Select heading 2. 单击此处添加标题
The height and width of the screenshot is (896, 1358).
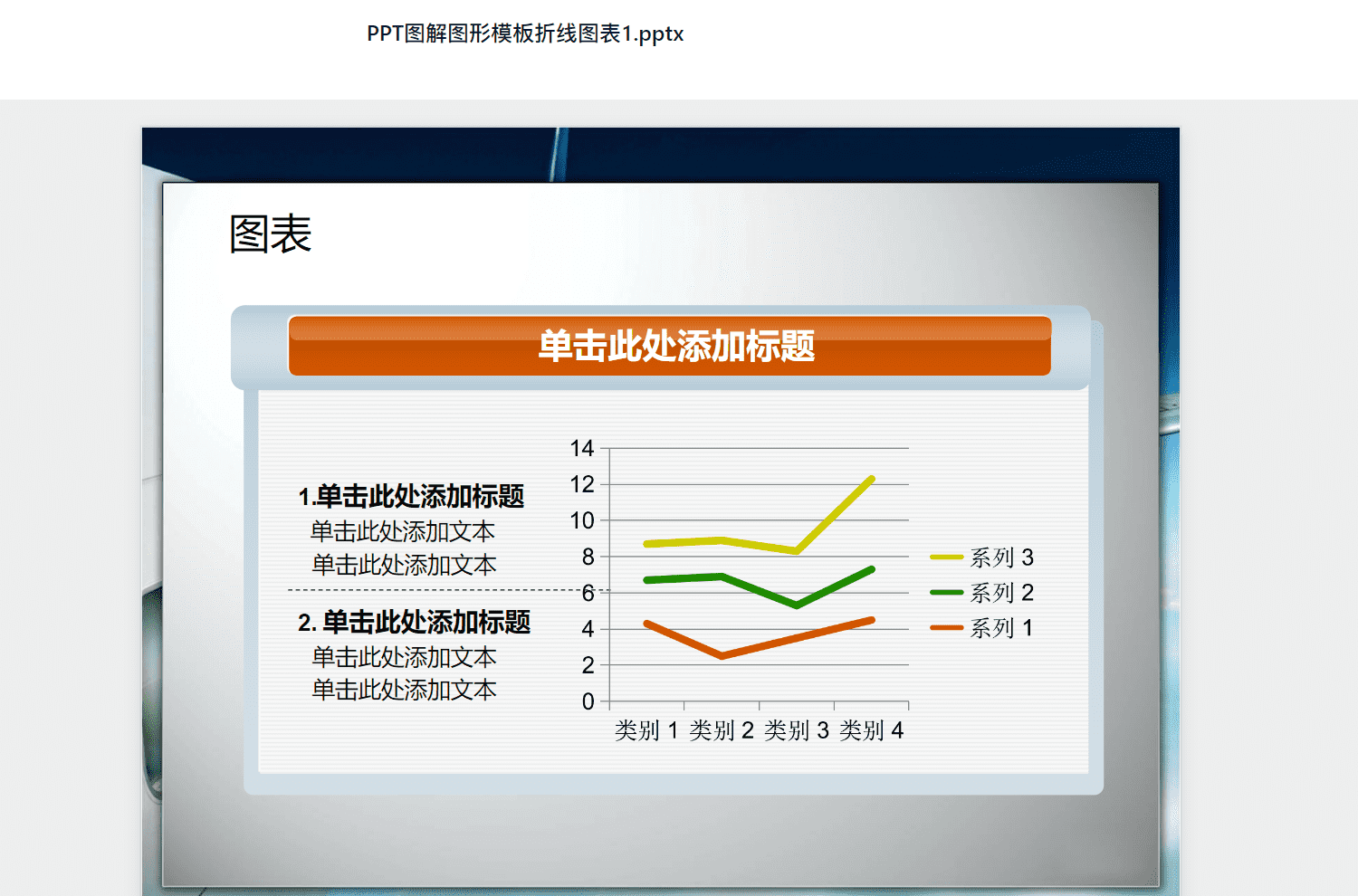(414, 622)
